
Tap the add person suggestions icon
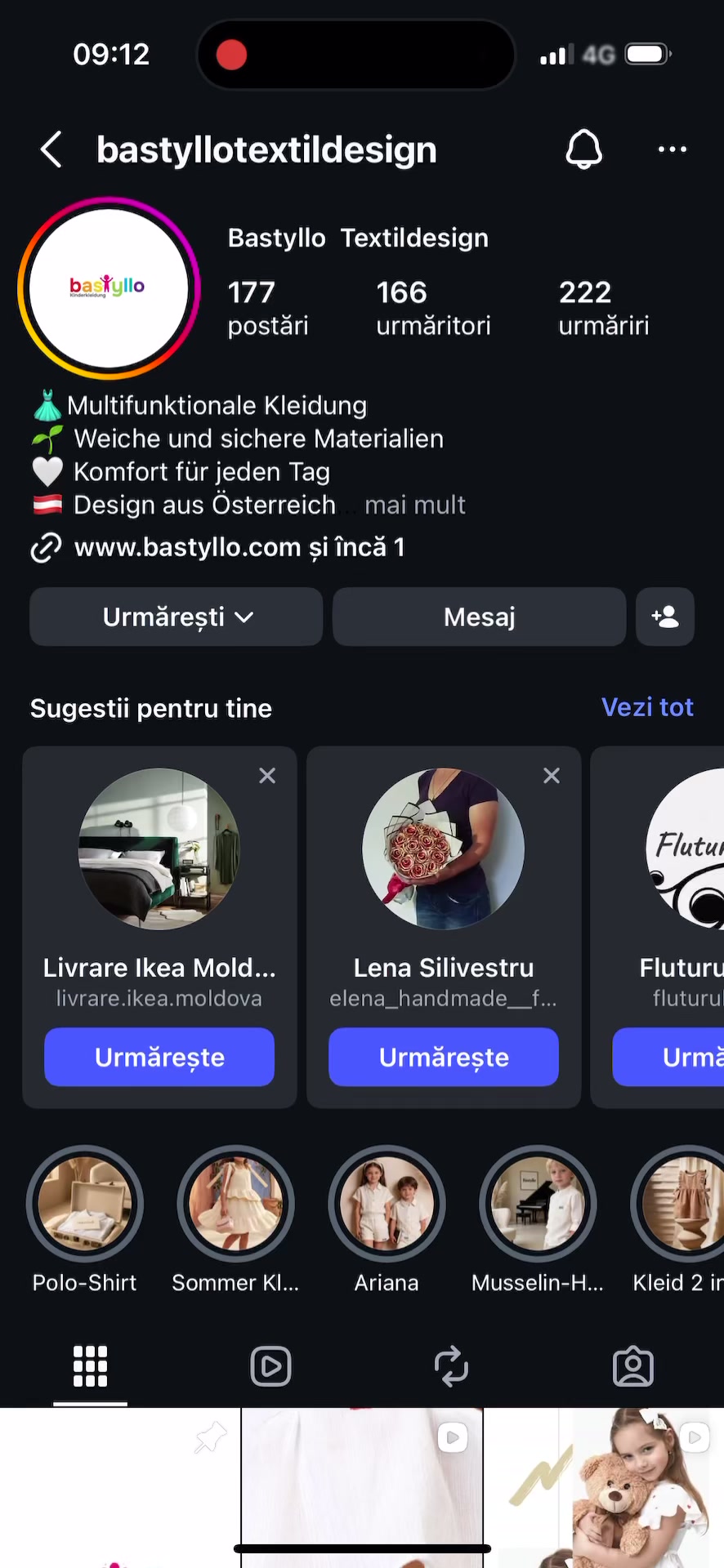(x=665, y=617)
